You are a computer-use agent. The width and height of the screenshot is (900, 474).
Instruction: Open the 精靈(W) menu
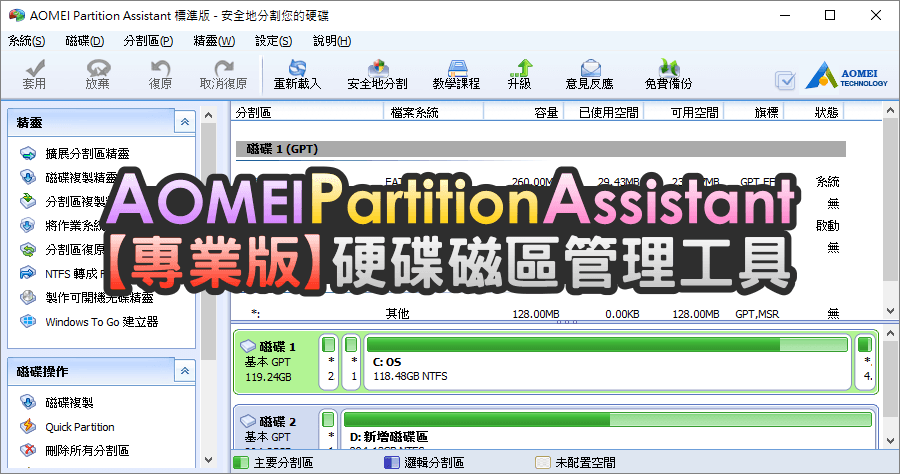pyautogui.click(x=214, y=41)
